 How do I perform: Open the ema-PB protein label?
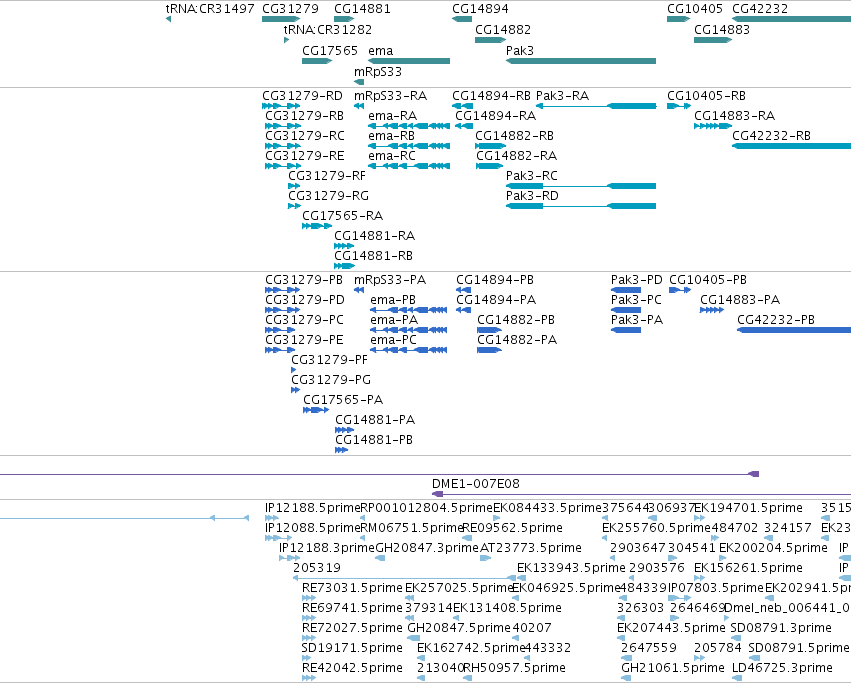point(393,300)
